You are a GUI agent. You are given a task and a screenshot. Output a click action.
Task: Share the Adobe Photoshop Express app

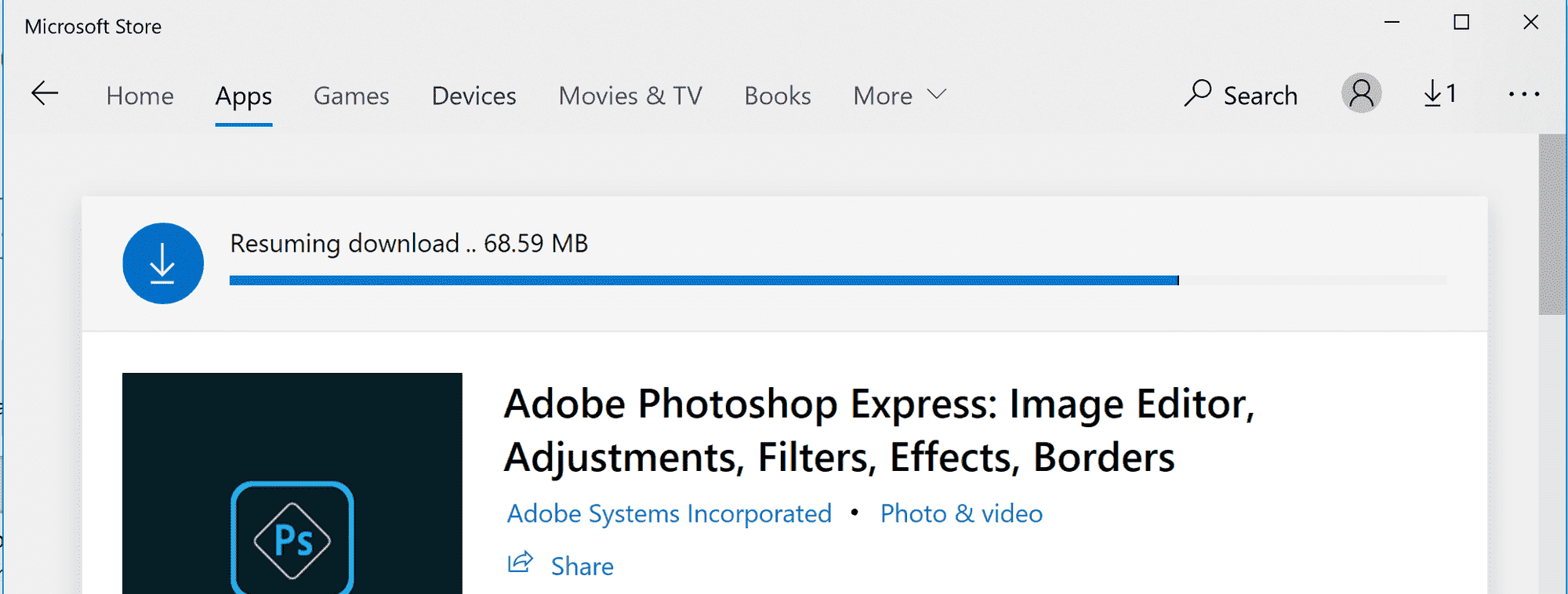(x=561, y=566)
